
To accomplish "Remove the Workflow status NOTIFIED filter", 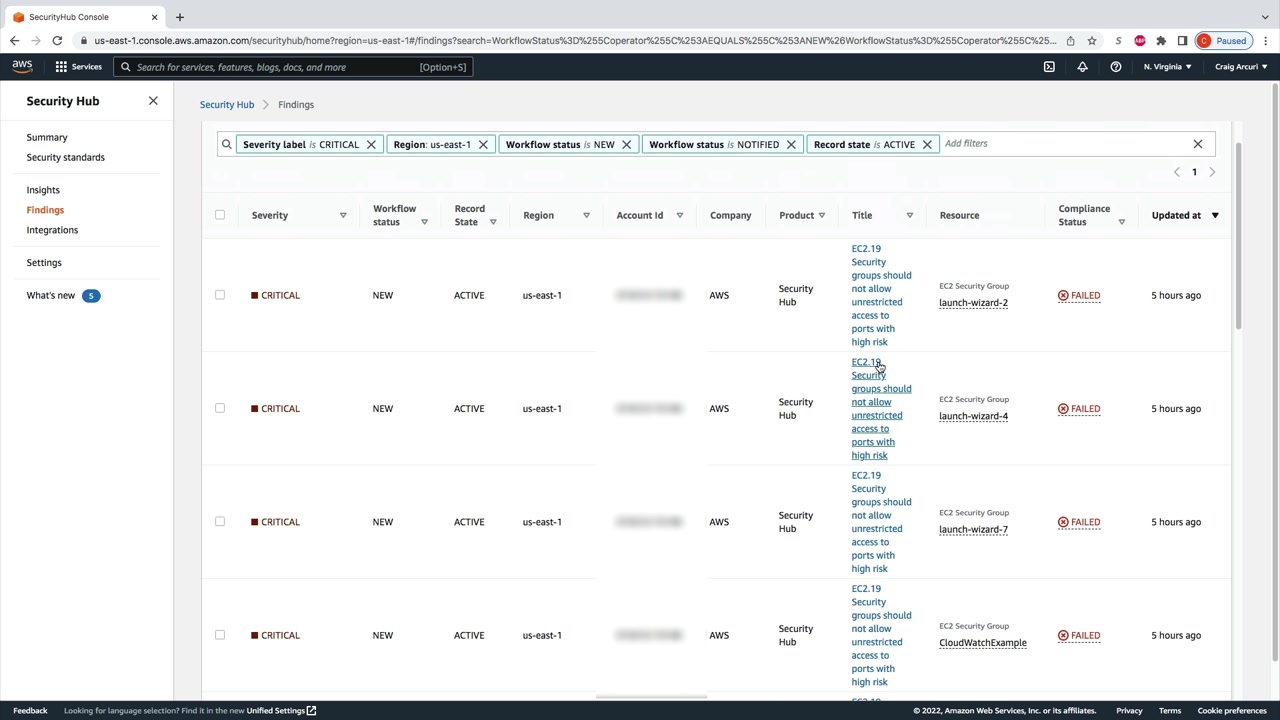I will click(x=791, y=144).
